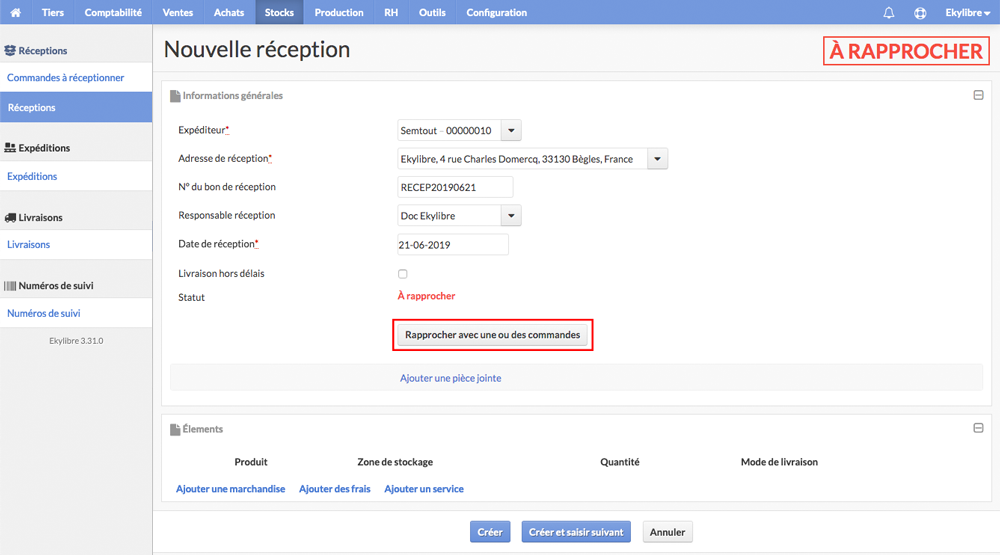Select the Stocks menu
1000x555 pixels.
tap(279, 12)
